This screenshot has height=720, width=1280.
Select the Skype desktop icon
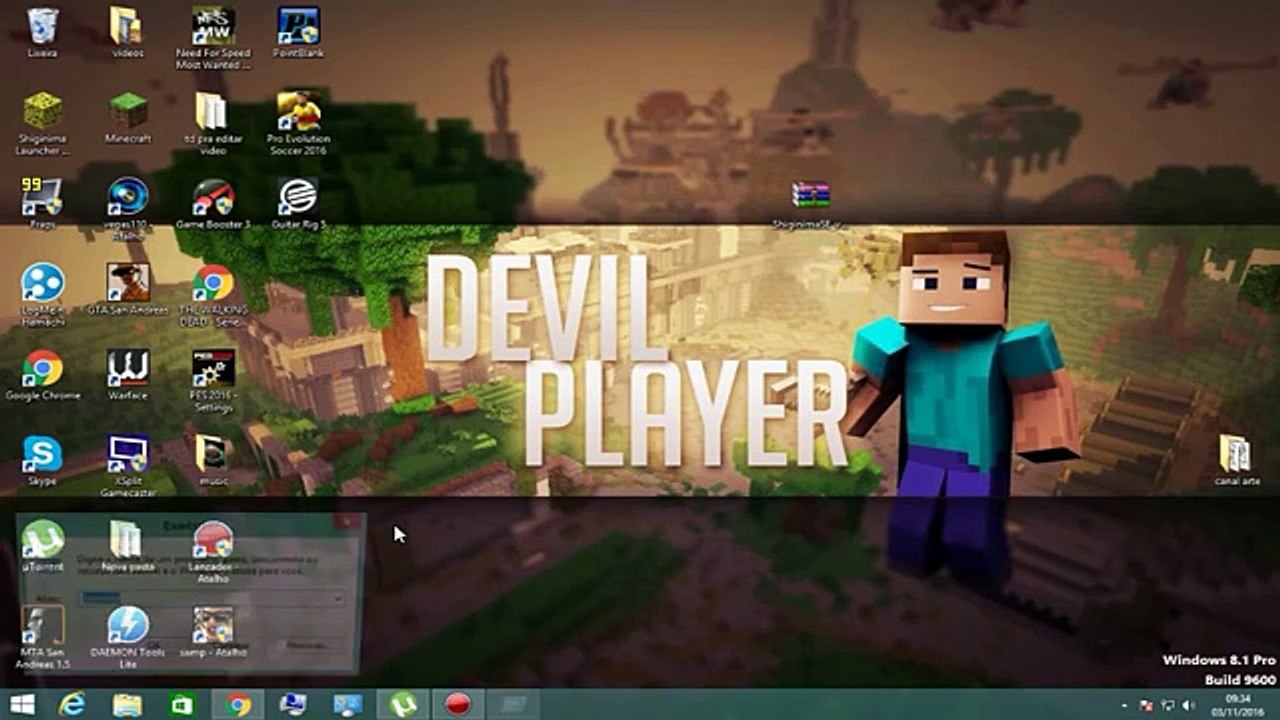[43, 462]
